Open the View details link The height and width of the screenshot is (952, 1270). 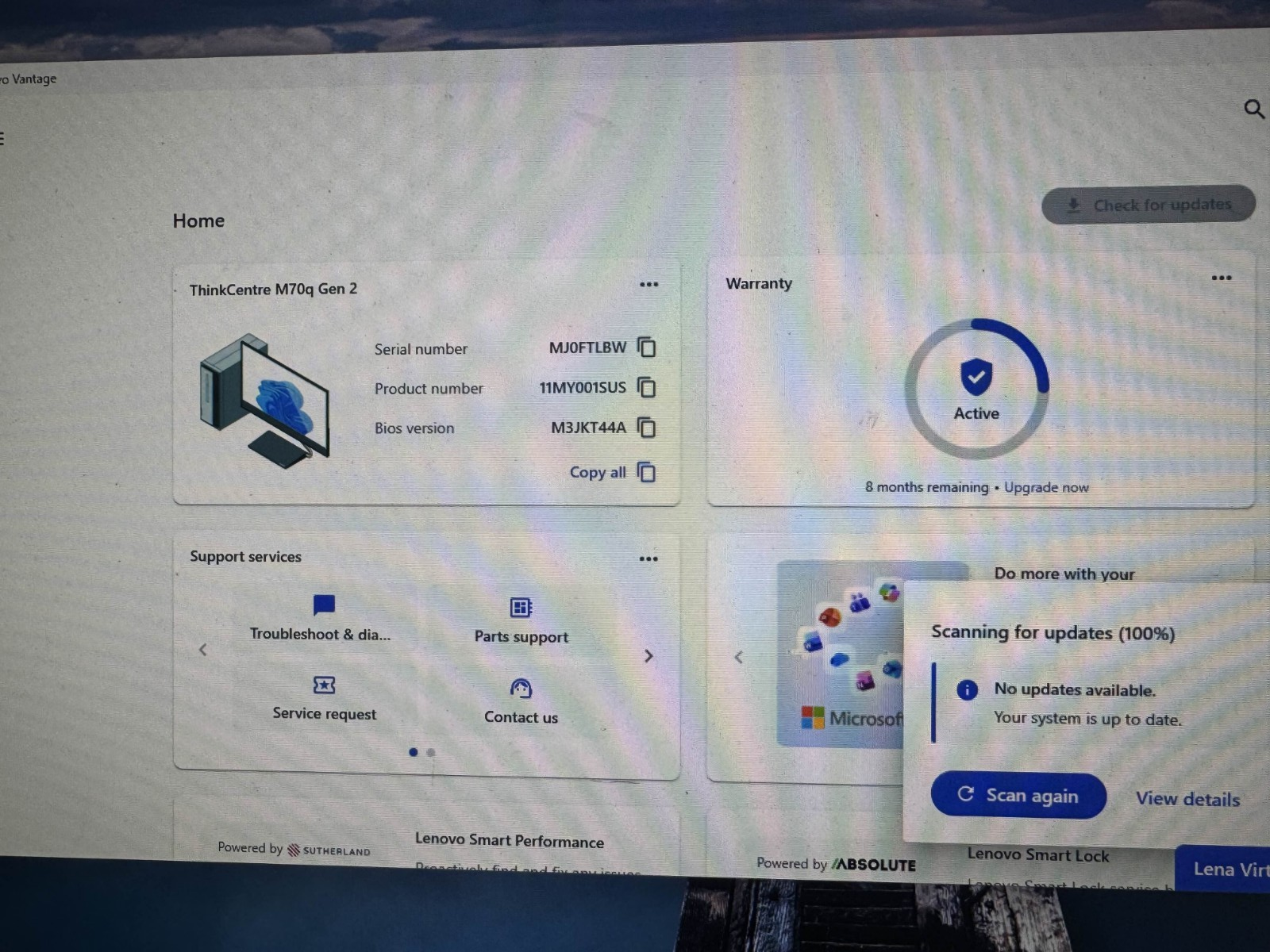[1187, 799]
